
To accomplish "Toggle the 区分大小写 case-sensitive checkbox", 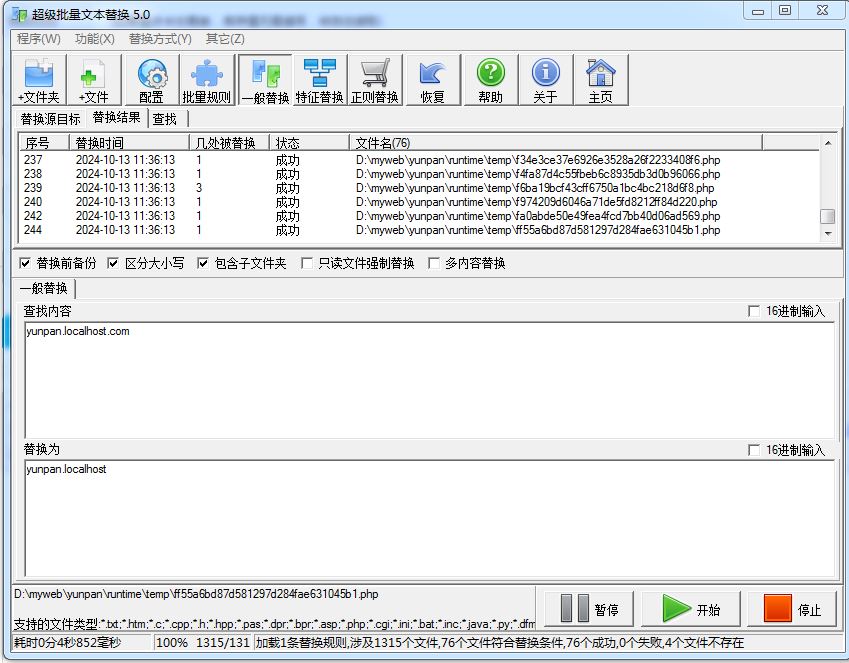I will pyautogui.click(x=113, y=264).
